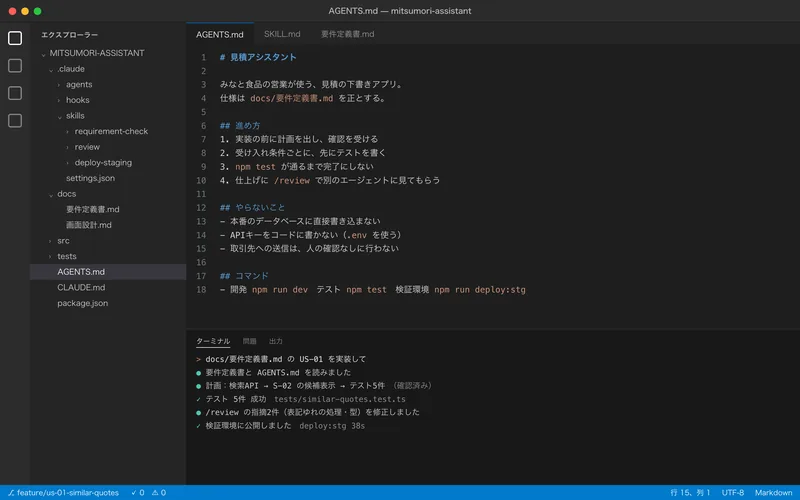
Task: Click line number 1 in the gutter
Action: 203,57
